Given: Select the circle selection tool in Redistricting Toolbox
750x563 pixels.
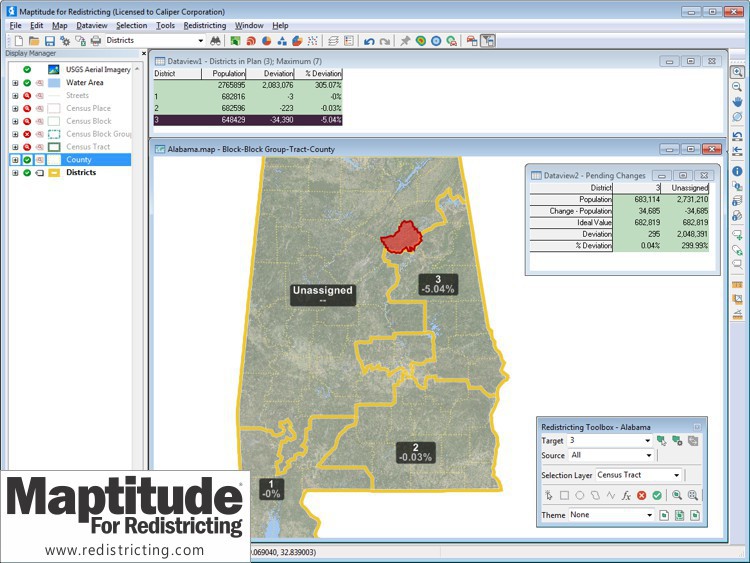Looking at the screenshot, I should [x=580, y=495].
